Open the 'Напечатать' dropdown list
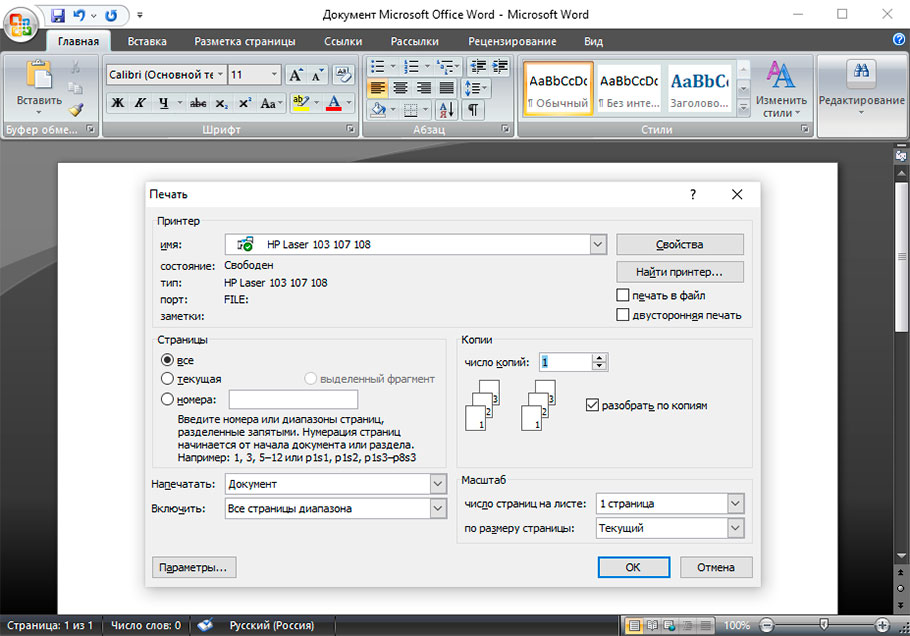The image size is (910, 636). 437,484
